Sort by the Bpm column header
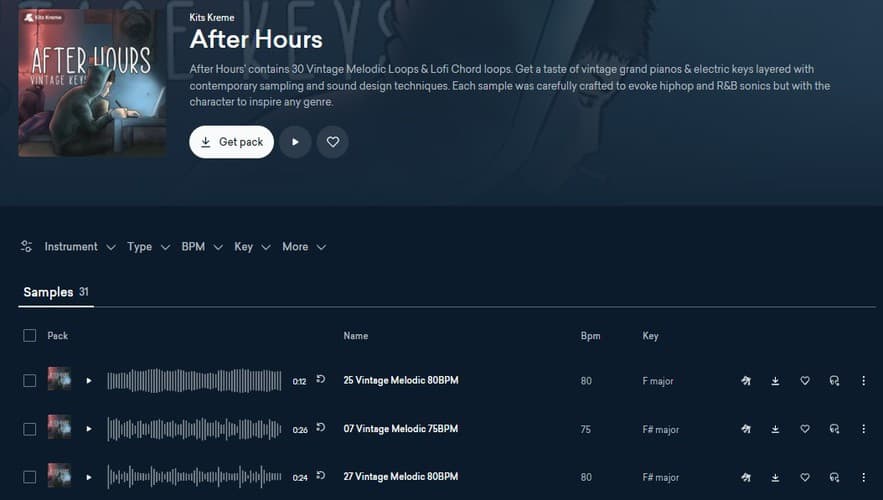Viewport: 883px width, 500px height. tap(590, 336)
